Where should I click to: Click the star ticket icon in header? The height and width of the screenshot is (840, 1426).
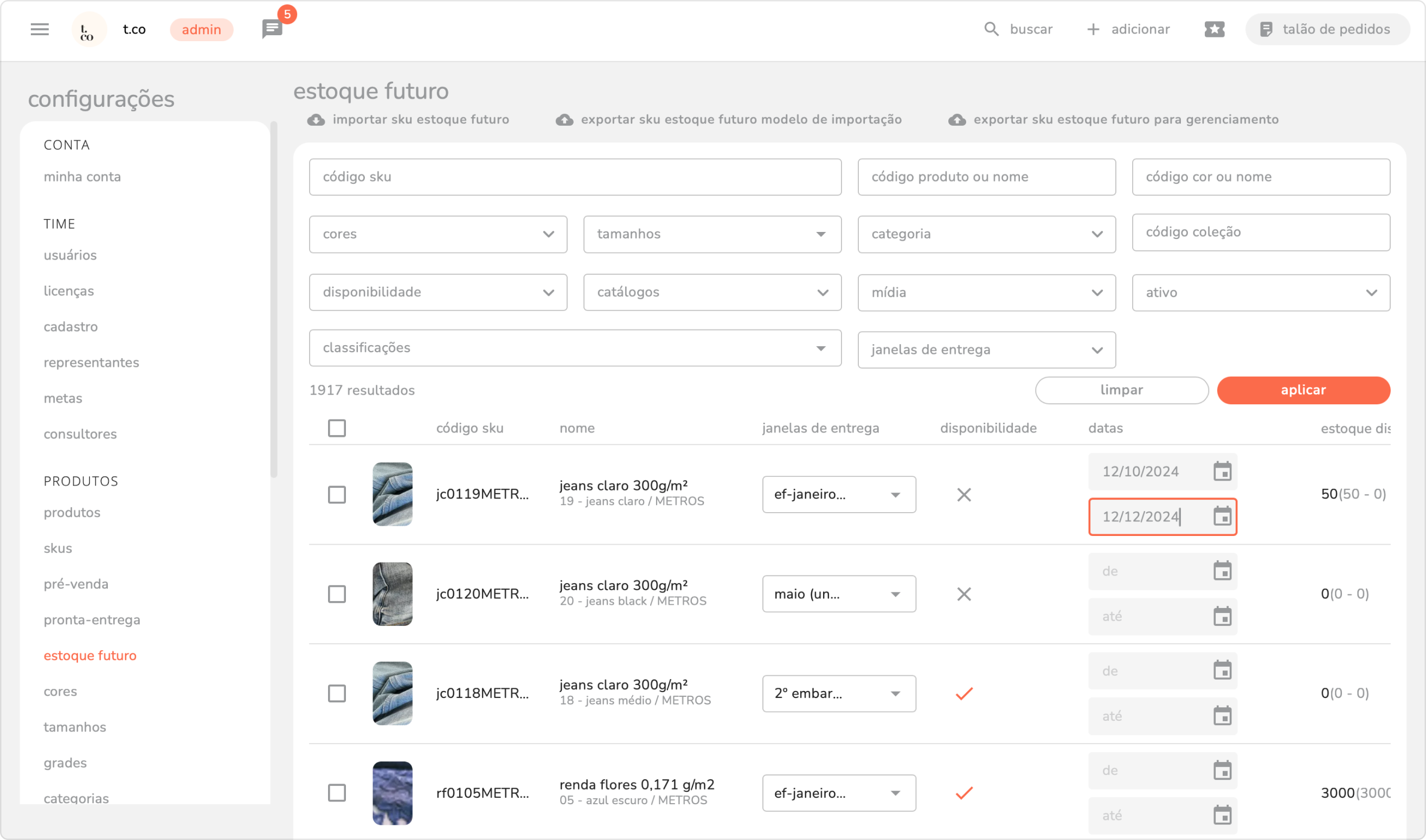[1214, 29]
